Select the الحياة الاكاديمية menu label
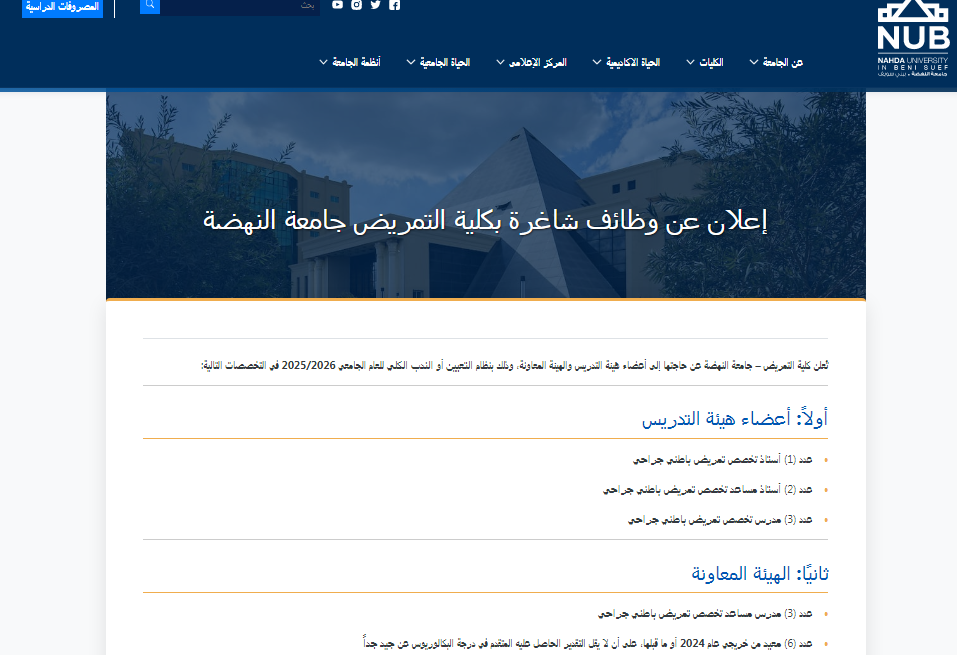 point(632,62)
